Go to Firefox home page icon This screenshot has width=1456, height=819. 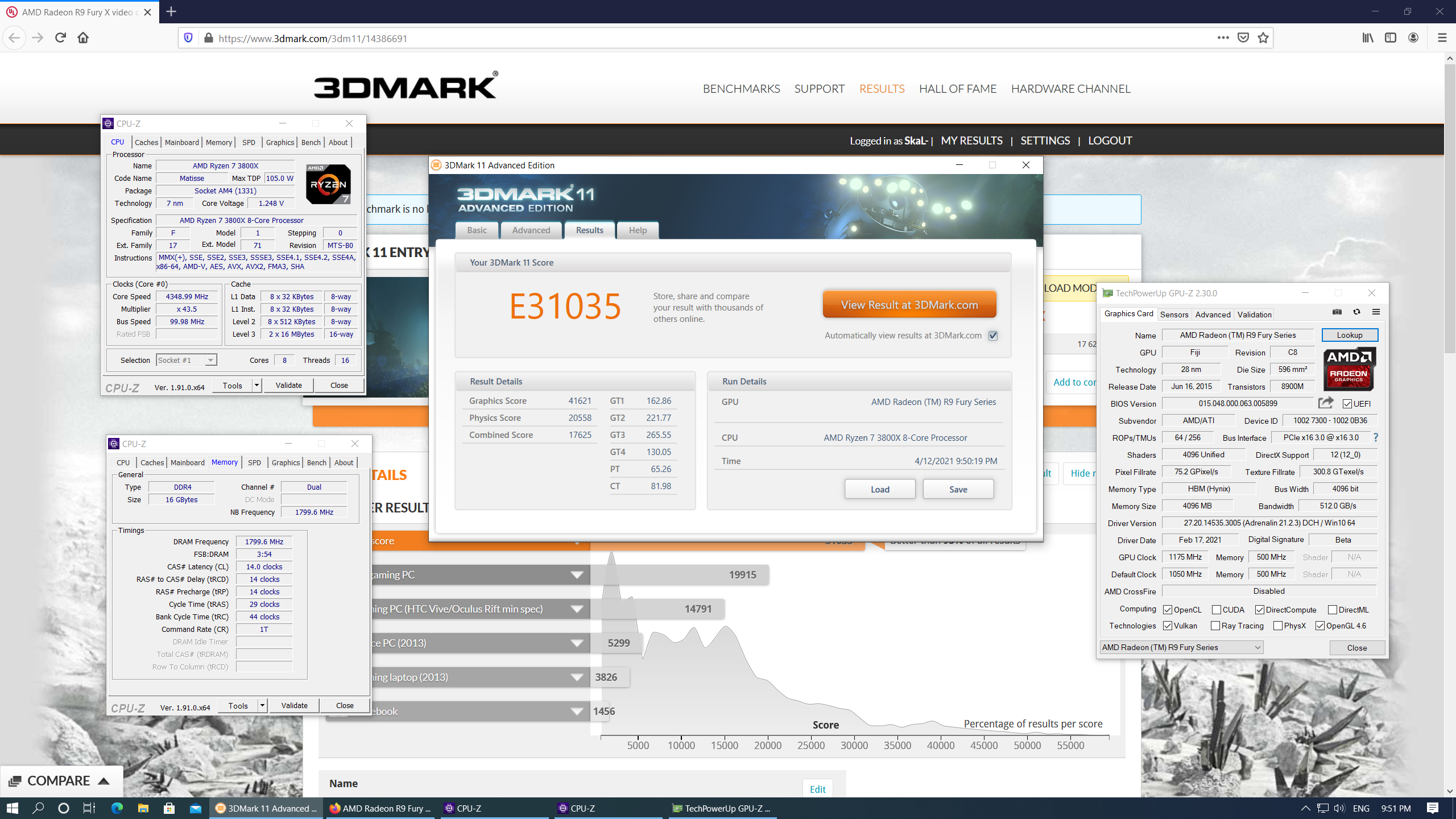83,38
